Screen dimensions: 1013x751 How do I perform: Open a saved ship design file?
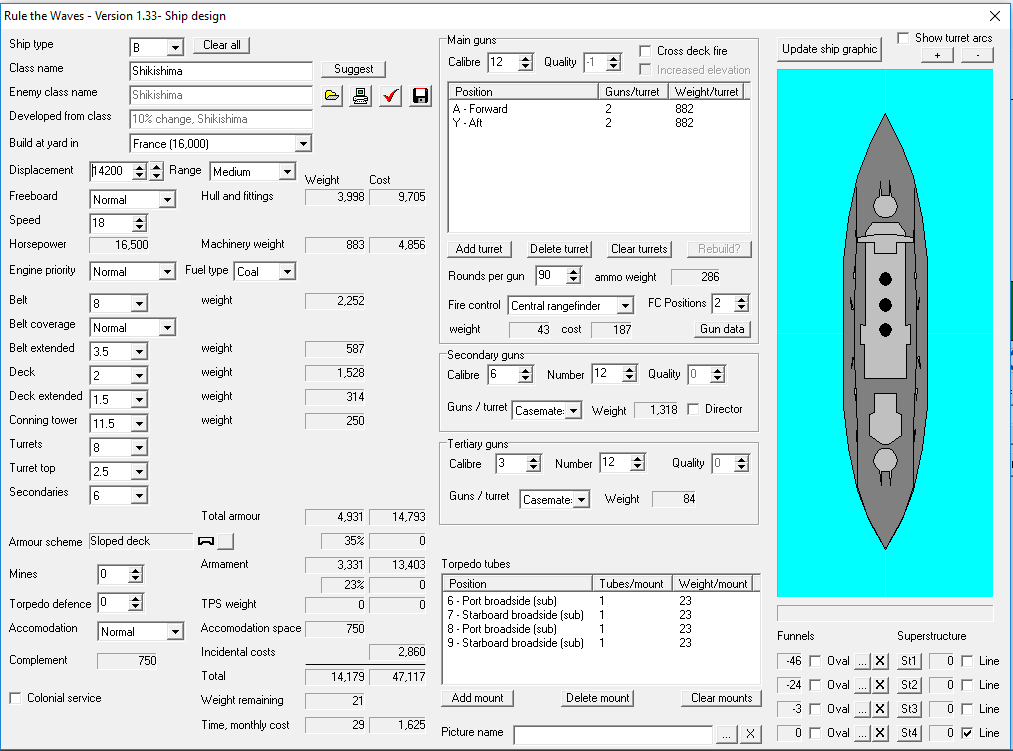pyautogui.click(x=332, y=96)
